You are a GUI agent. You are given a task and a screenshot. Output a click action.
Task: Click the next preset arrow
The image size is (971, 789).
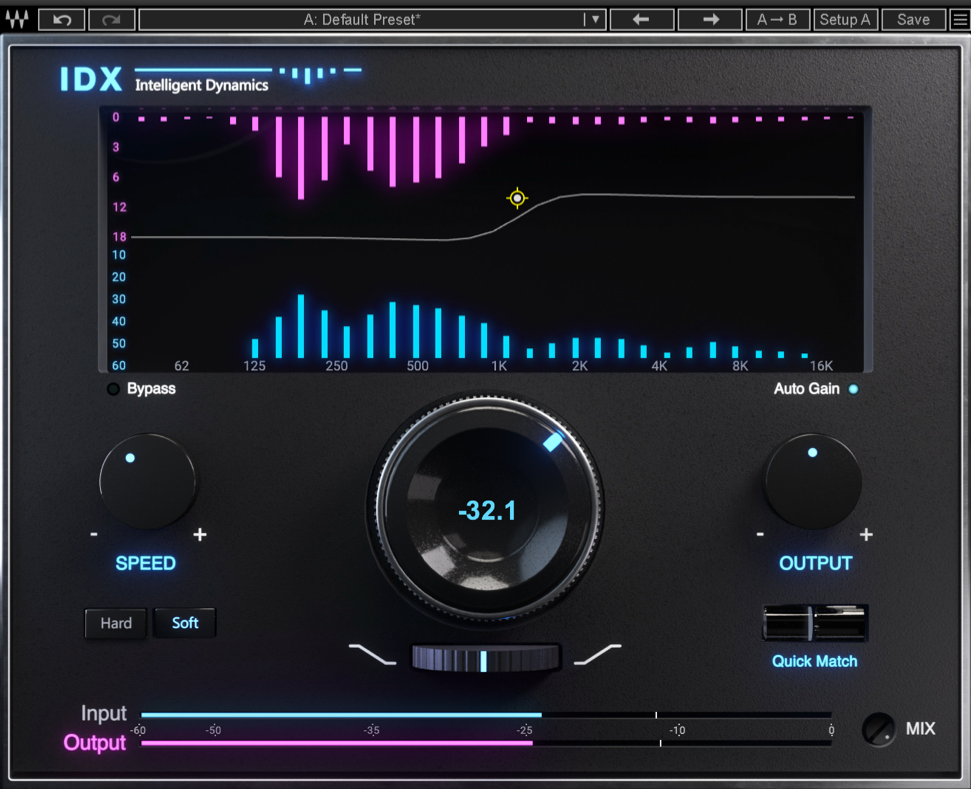(709, 18)
